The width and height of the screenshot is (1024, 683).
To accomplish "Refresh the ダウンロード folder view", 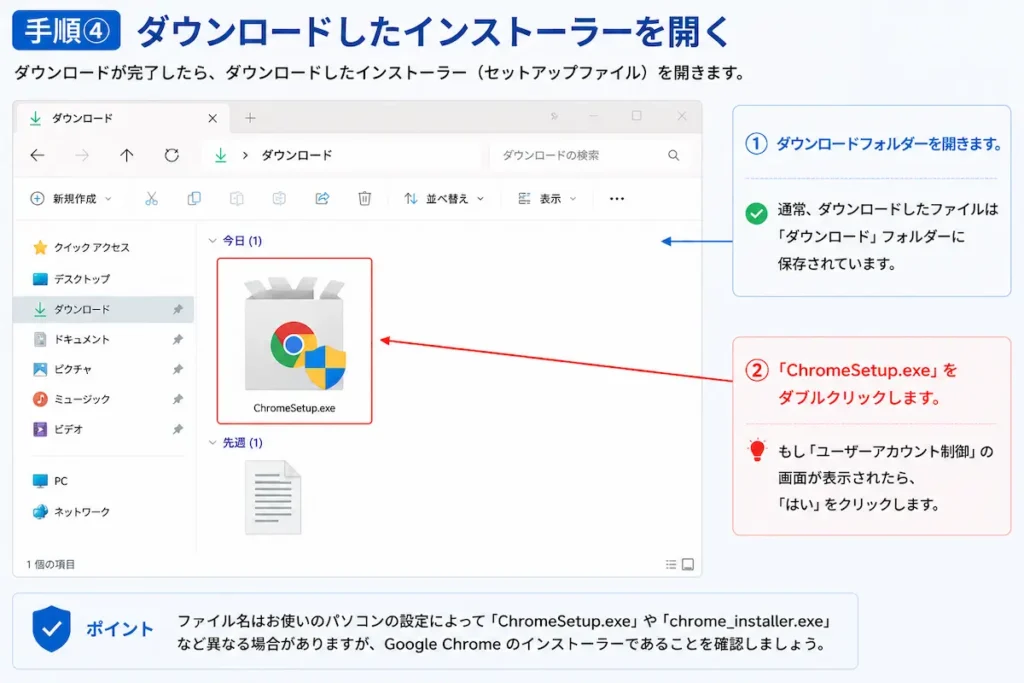I will 172,155.
